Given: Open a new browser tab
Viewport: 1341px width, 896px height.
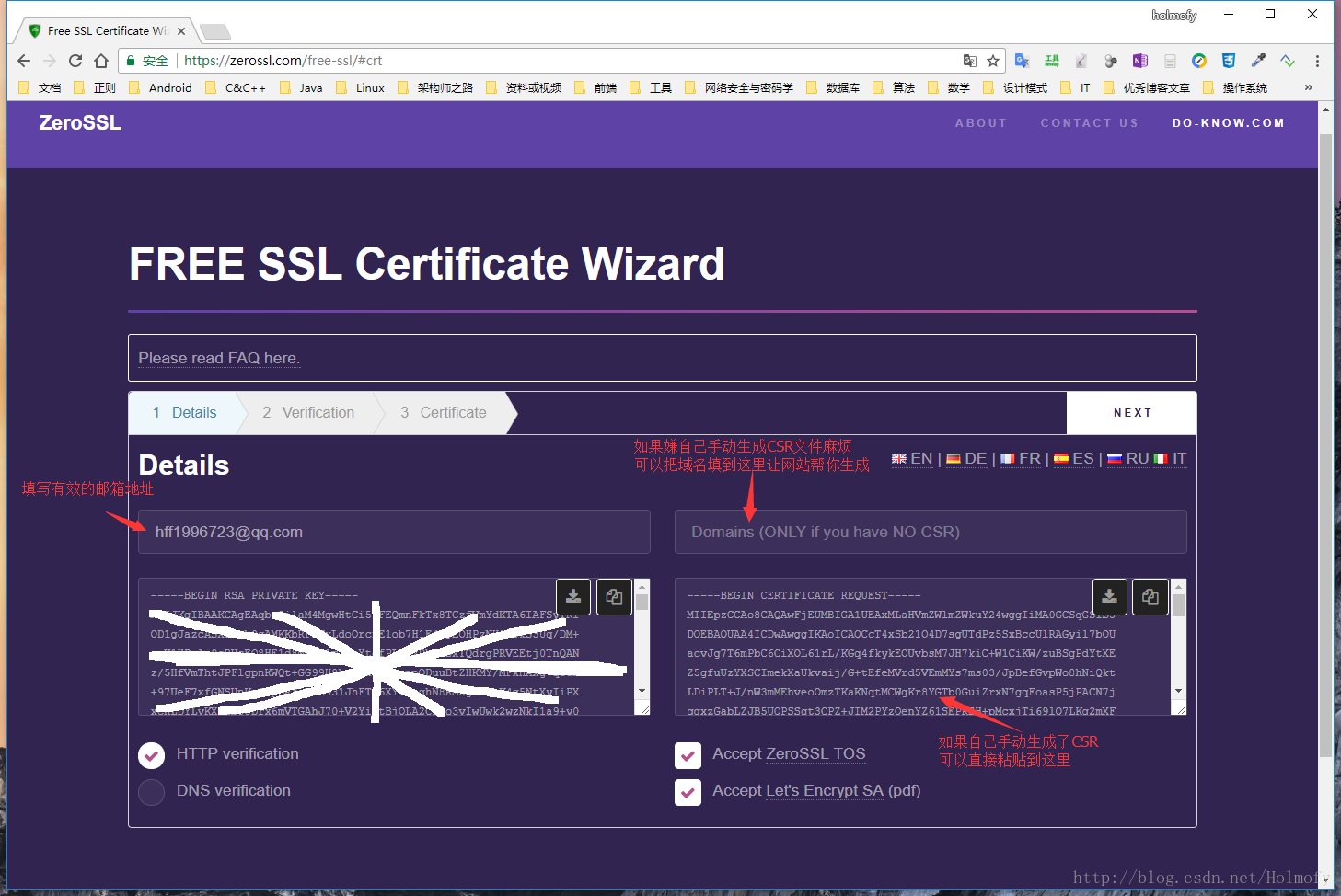Looking at the screenshot, I should click(215, 31).
